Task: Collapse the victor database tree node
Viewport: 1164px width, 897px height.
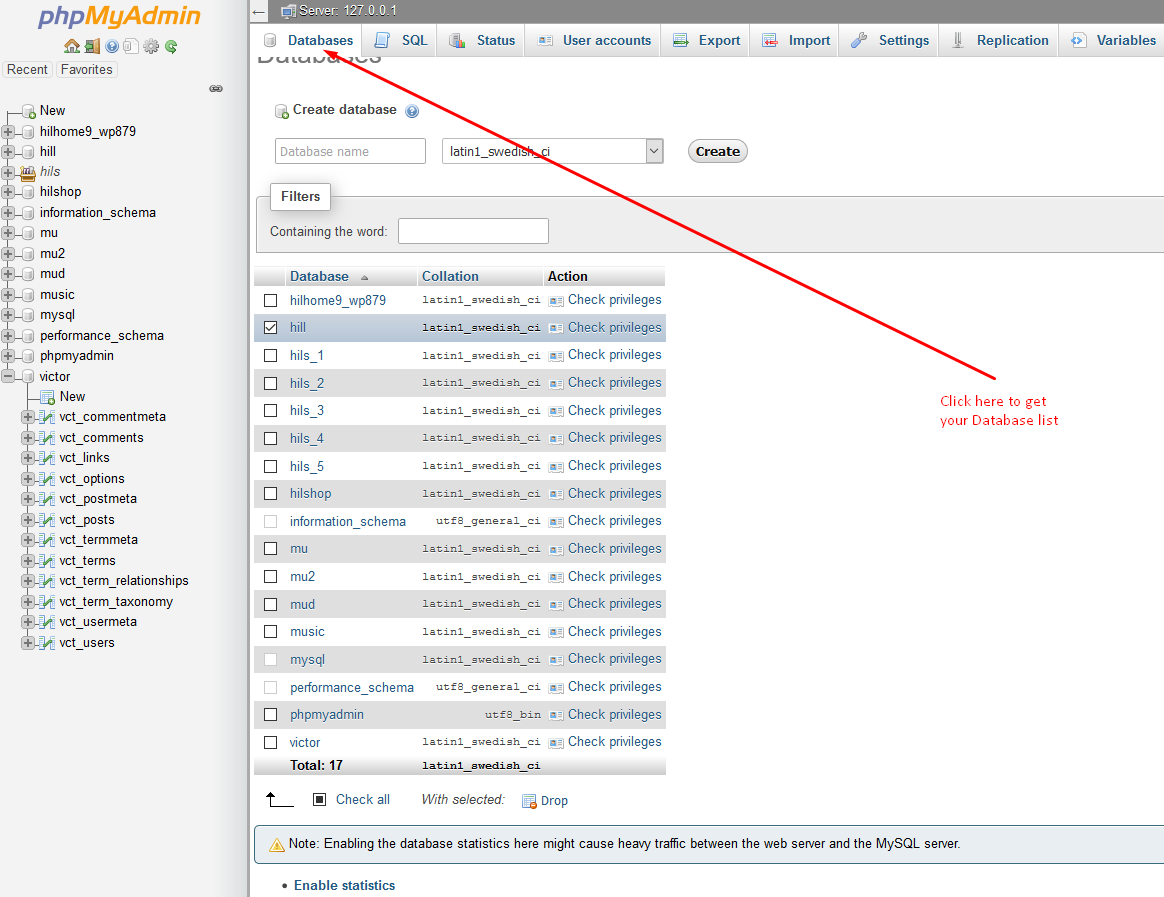Action: point(9,377)
